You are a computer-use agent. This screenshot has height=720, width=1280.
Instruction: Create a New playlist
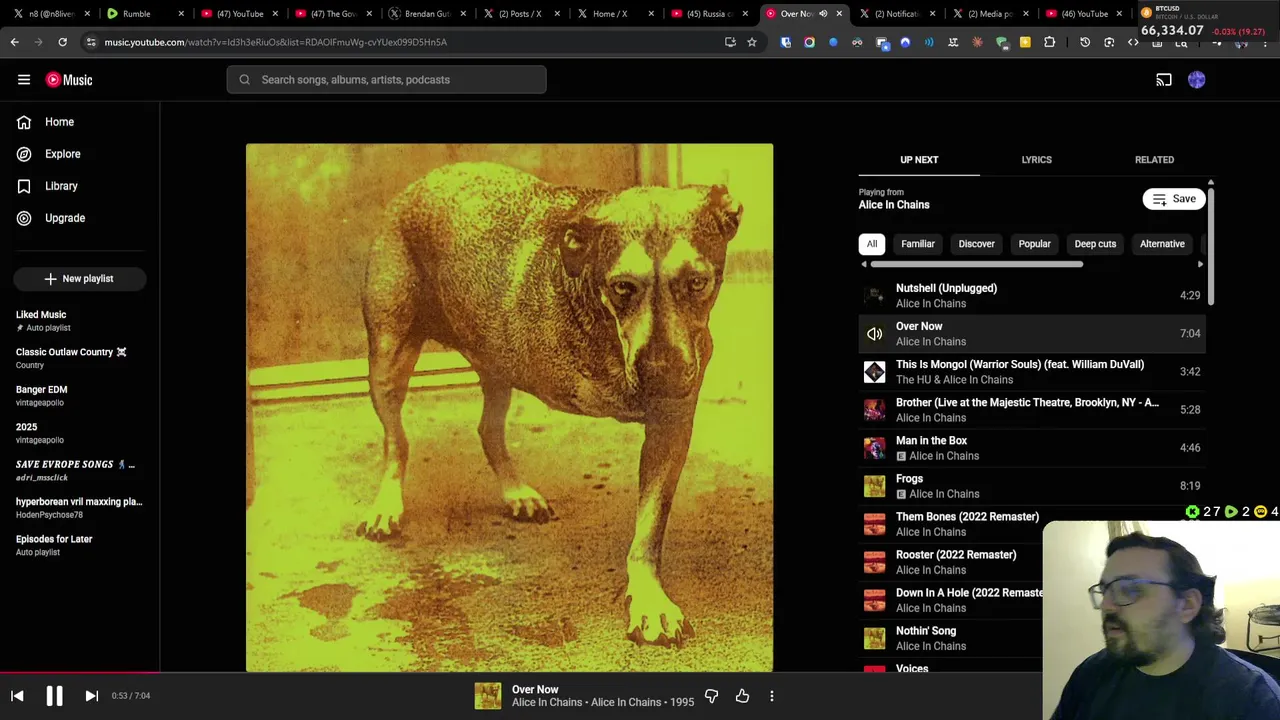coord(80,279)
